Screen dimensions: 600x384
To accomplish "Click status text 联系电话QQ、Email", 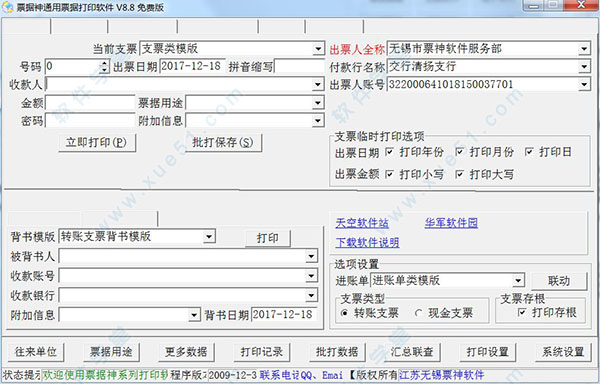I will pos(301,375).
